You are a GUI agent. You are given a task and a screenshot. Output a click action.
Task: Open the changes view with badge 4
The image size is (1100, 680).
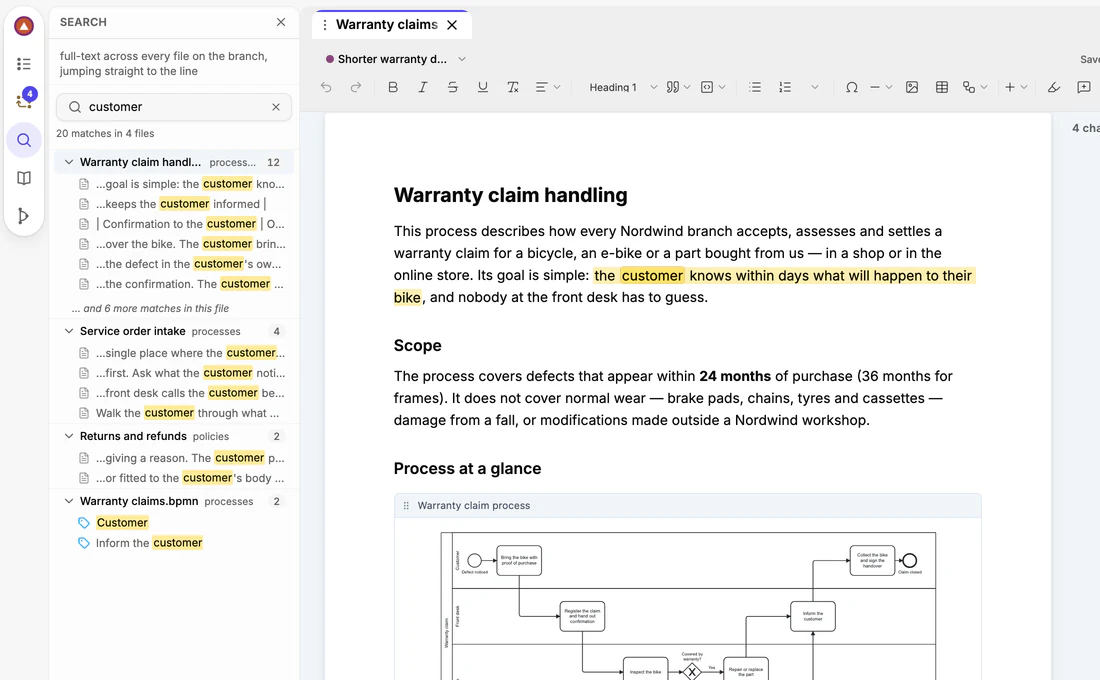click(24, 100)
